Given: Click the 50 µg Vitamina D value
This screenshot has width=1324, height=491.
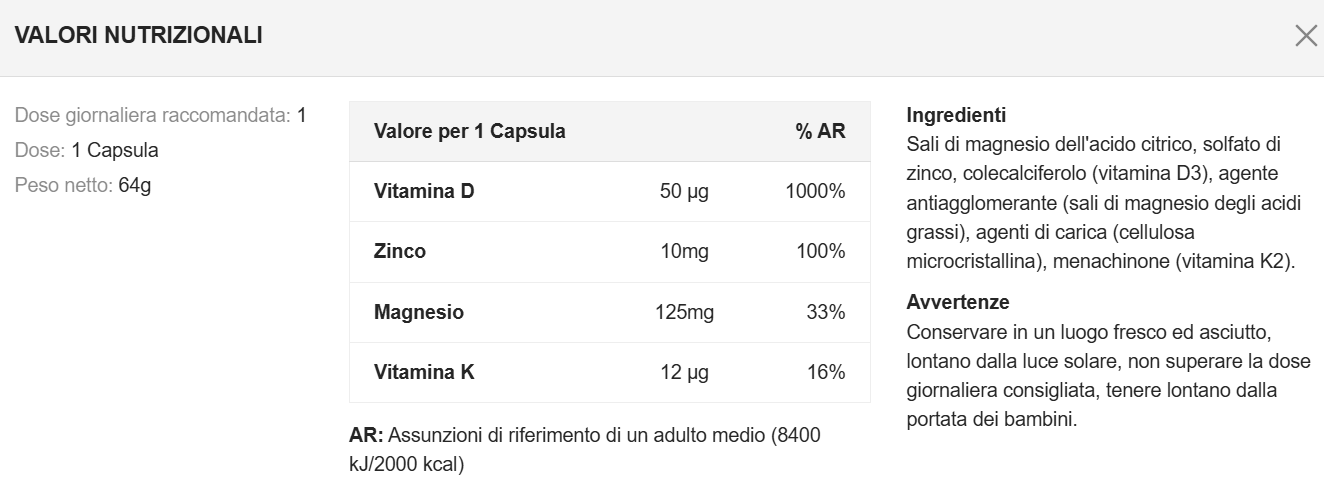Looking at the screenshot, I should [684, 191].
